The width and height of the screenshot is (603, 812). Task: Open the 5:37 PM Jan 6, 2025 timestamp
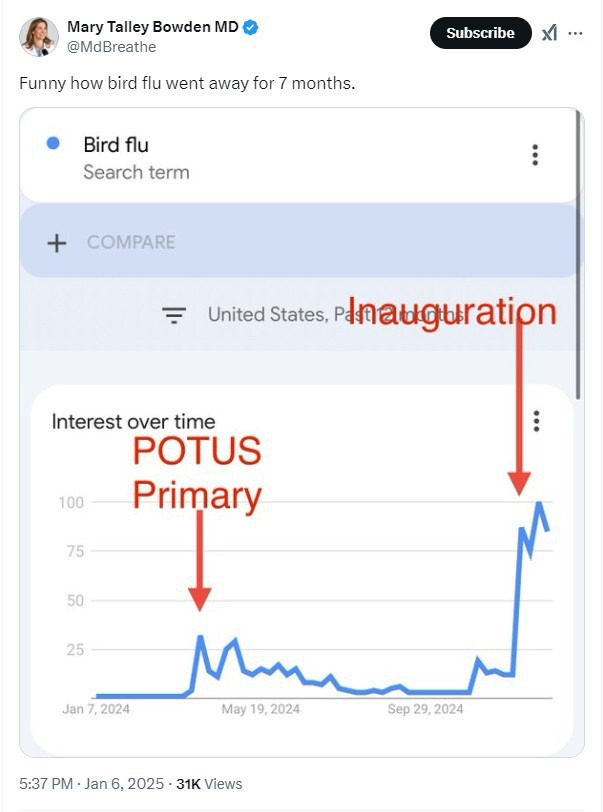92,784
